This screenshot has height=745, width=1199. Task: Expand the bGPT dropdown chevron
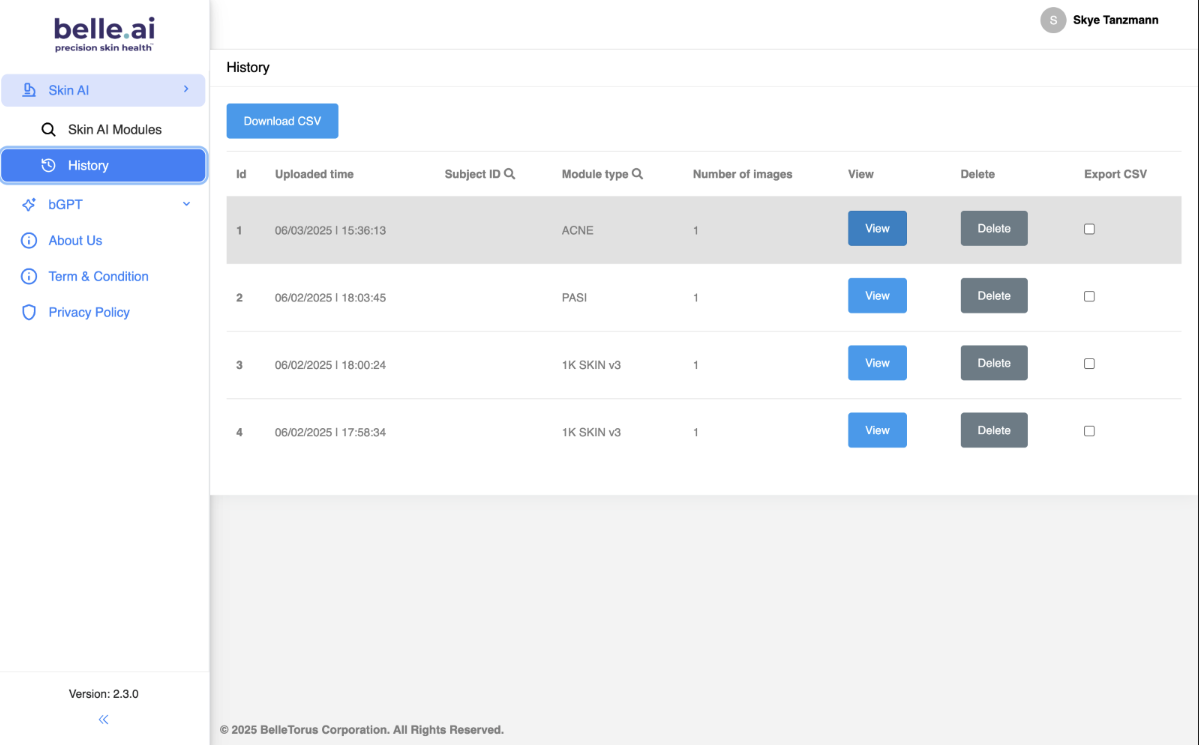click(x=186, y=204)
